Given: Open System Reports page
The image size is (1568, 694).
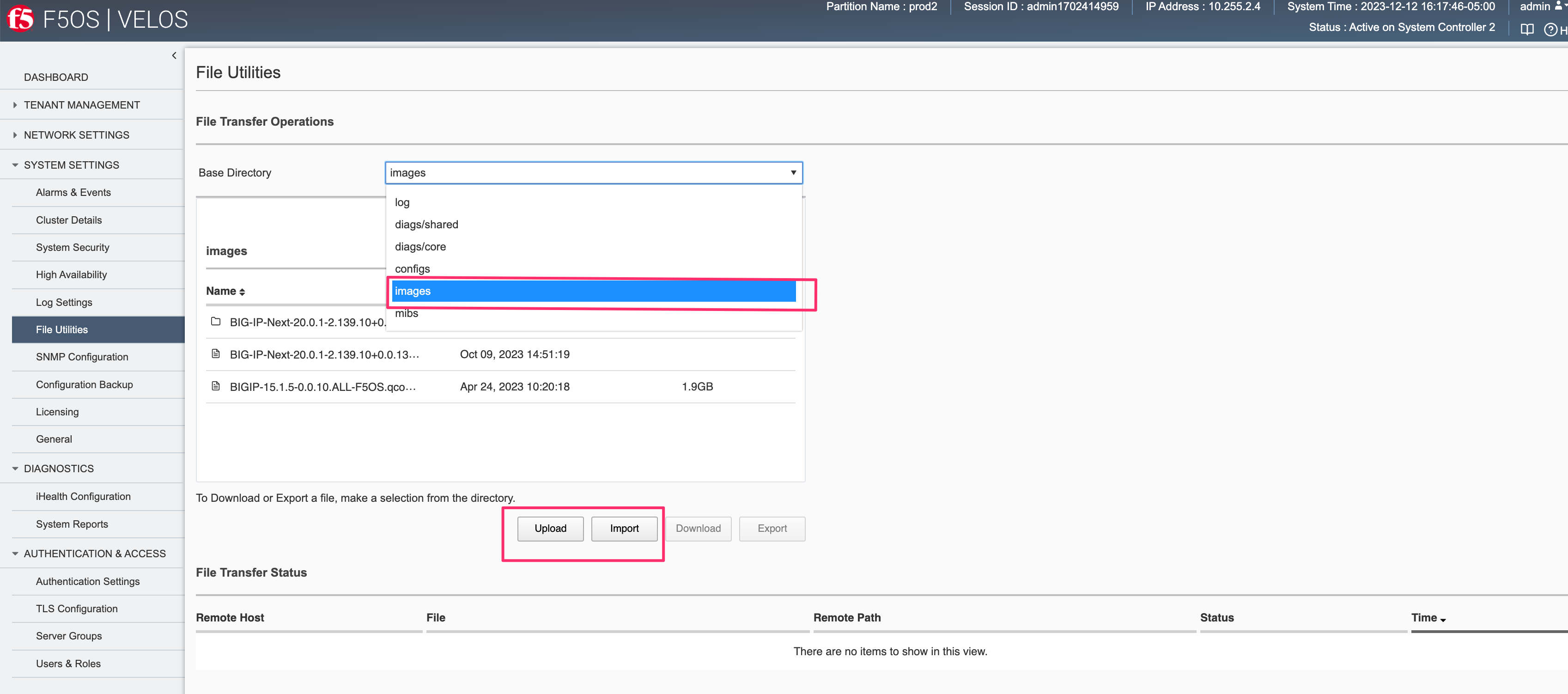Looking at the screenshot, I should (72, 524).
